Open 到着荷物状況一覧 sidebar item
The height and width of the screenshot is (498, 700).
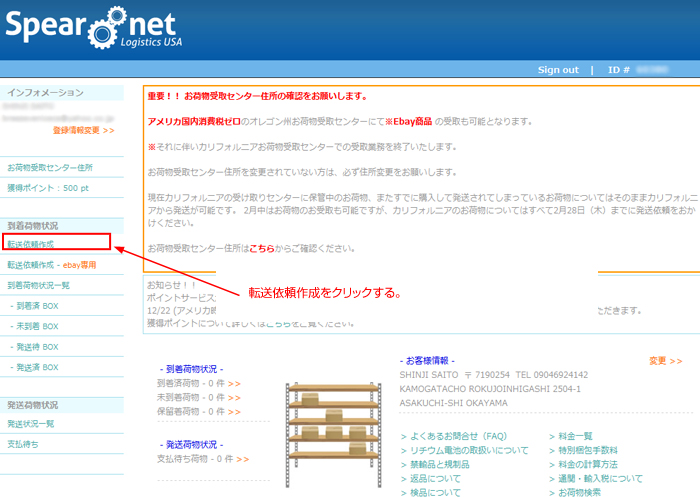pyautogui.click(x=44, y=285)
